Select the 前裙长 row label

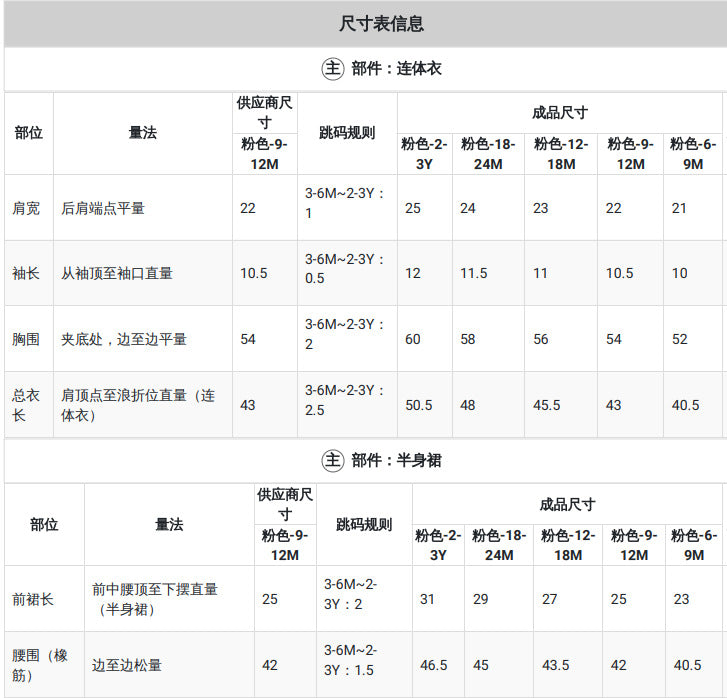coord(33,599)
